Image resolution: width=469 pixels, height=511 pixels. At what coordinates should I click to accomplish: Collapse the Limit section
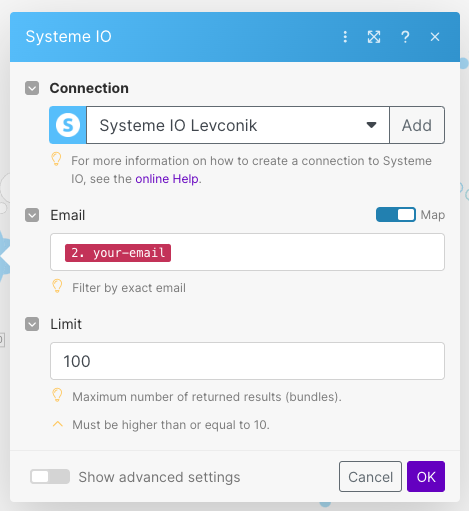click(32, 324)
